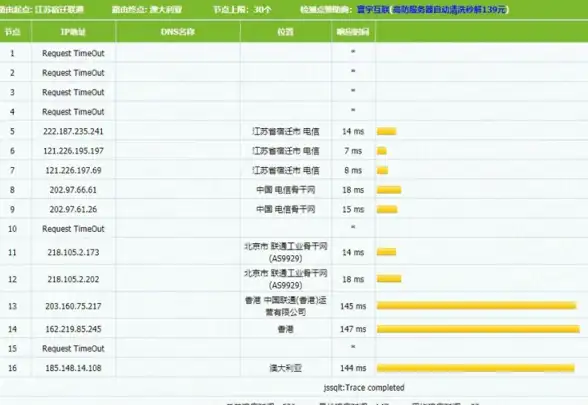Screen dimensions: 588x405
Task: Click the 14 ms value in row 5
Action: [x=353, y=131]
